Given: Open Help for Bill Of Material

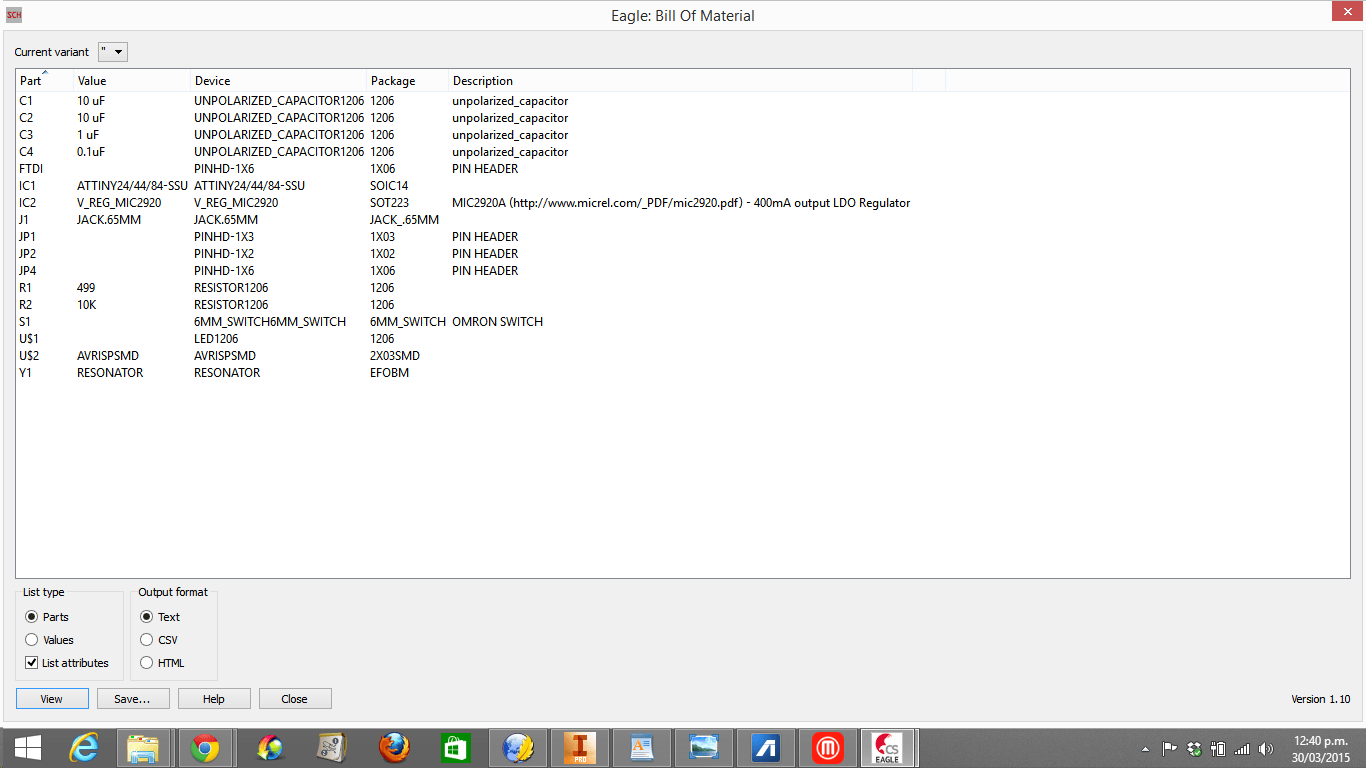Looking at the screenshot, I should pos(214,699).
